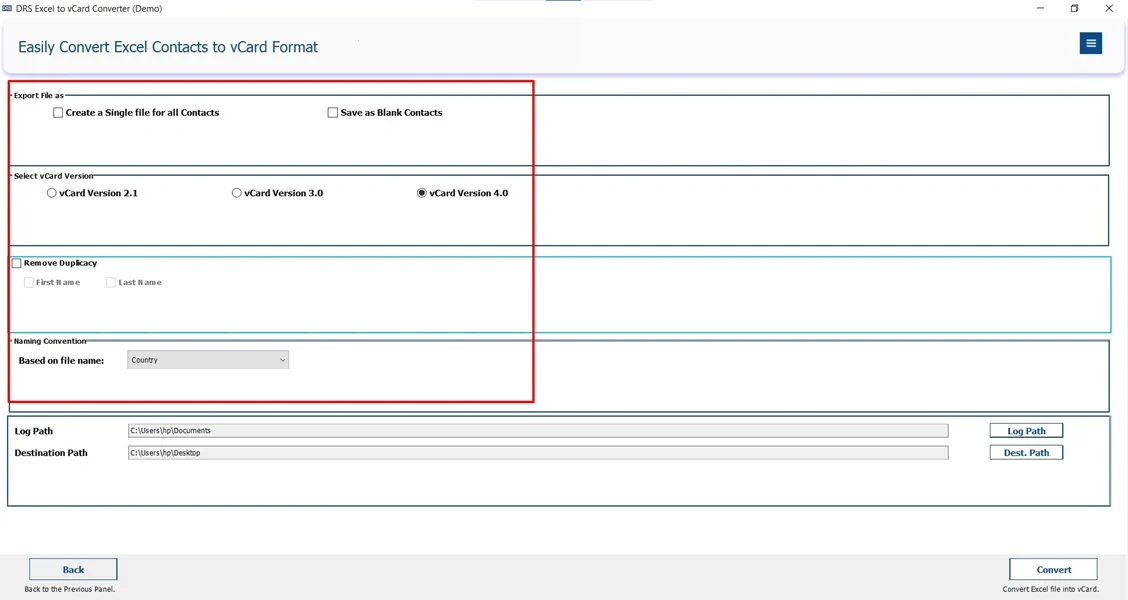Viewport: 1128px width, 600px height.
Task: Open the hamburger menu in the top right
Action: click(x=1090, y=43)
